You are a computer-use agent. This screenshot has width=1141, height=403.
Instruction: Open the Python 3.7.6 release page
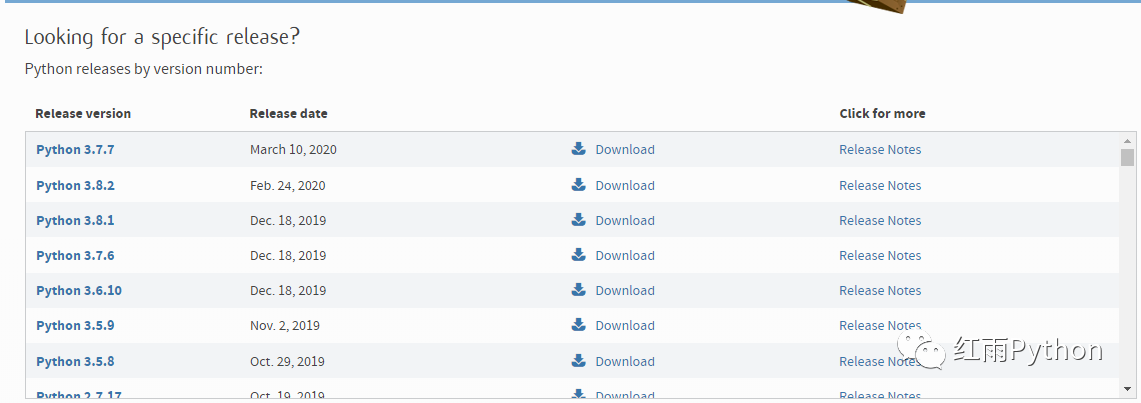(x=75, y=255)
